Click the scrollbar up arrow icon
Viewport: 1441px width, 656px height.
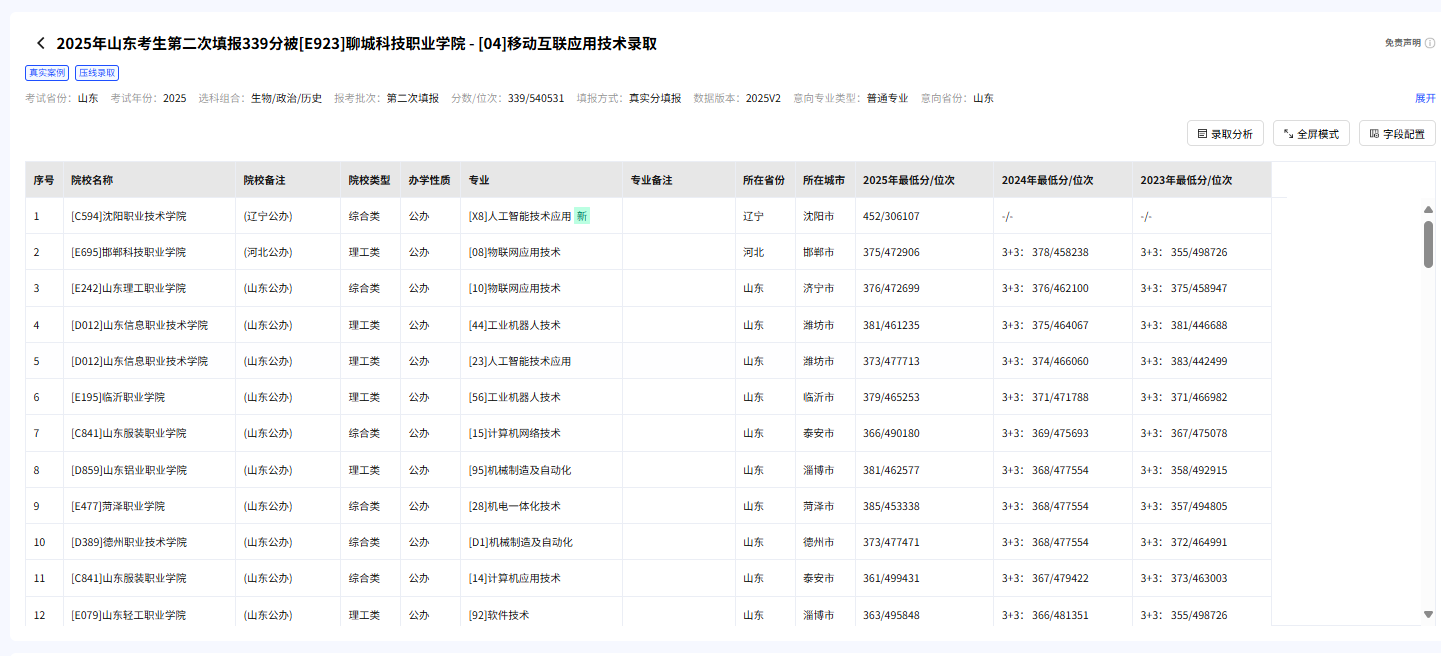(x=1428, y=209)
